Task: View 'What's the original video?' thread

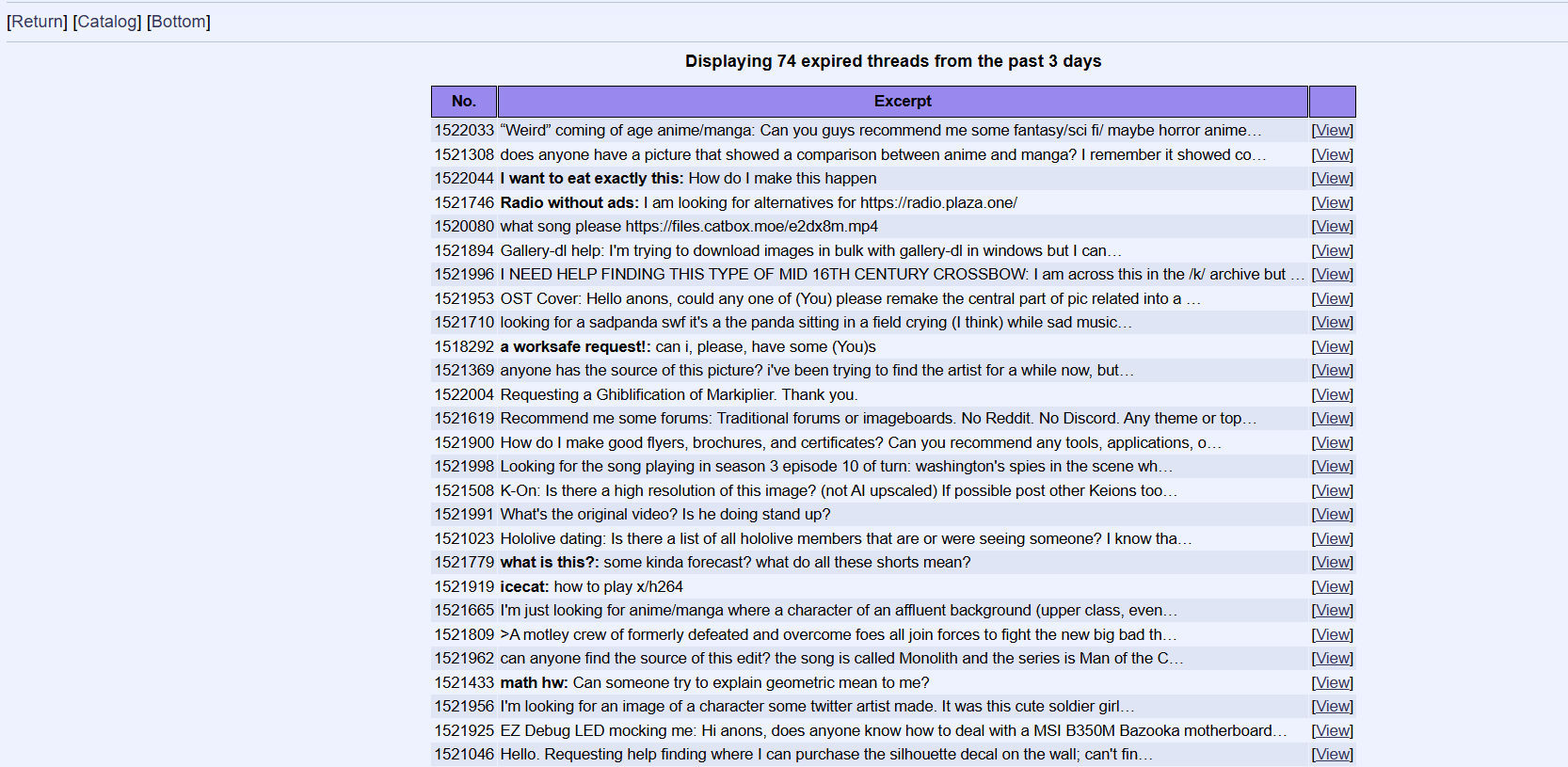Action: pyautogui.click(x=1333, y=515)
